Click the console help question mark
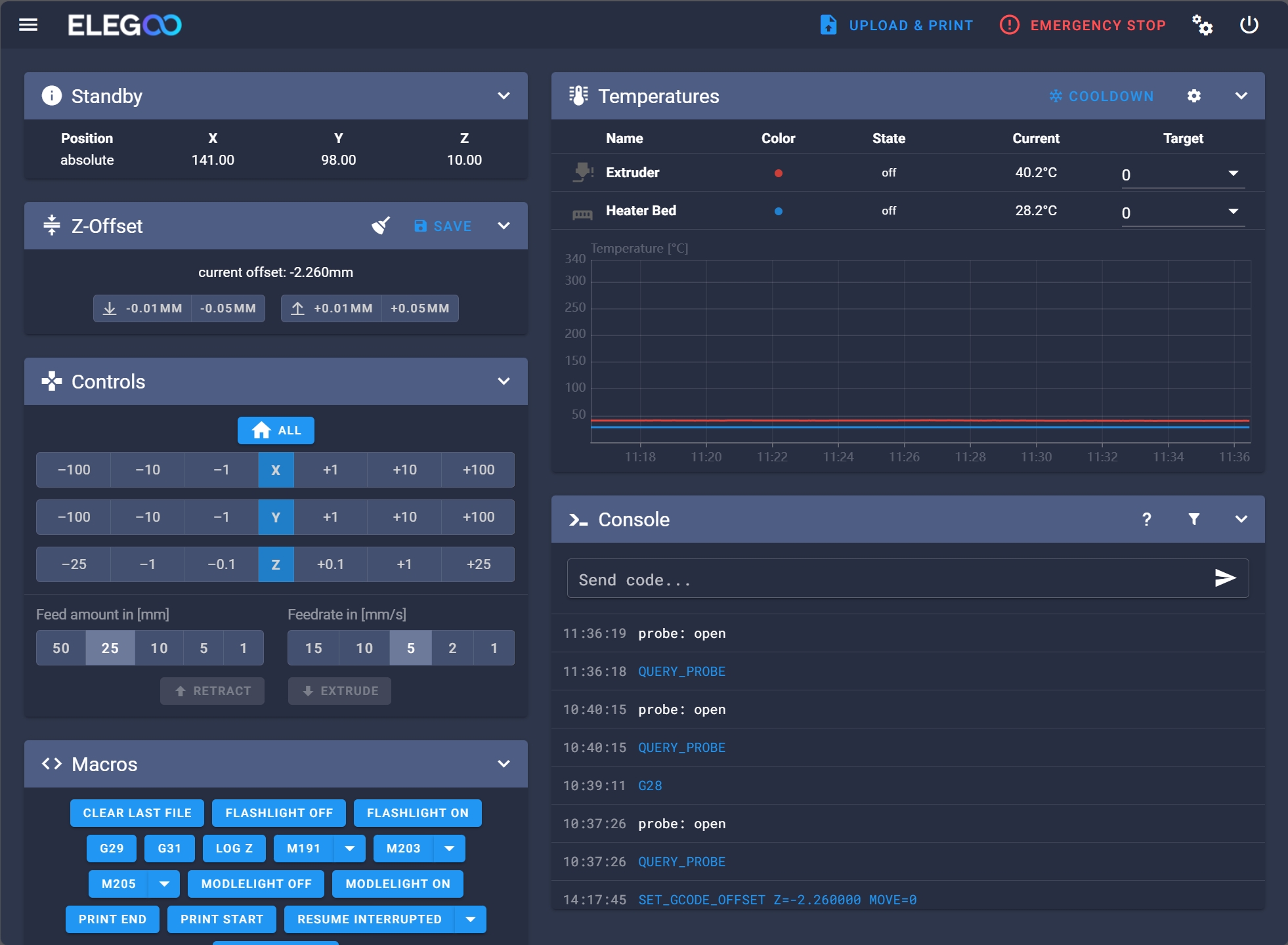Image resolution: width=1288 pixels, height=945 pixels. pyautogui.click(x=1146, y=519)
